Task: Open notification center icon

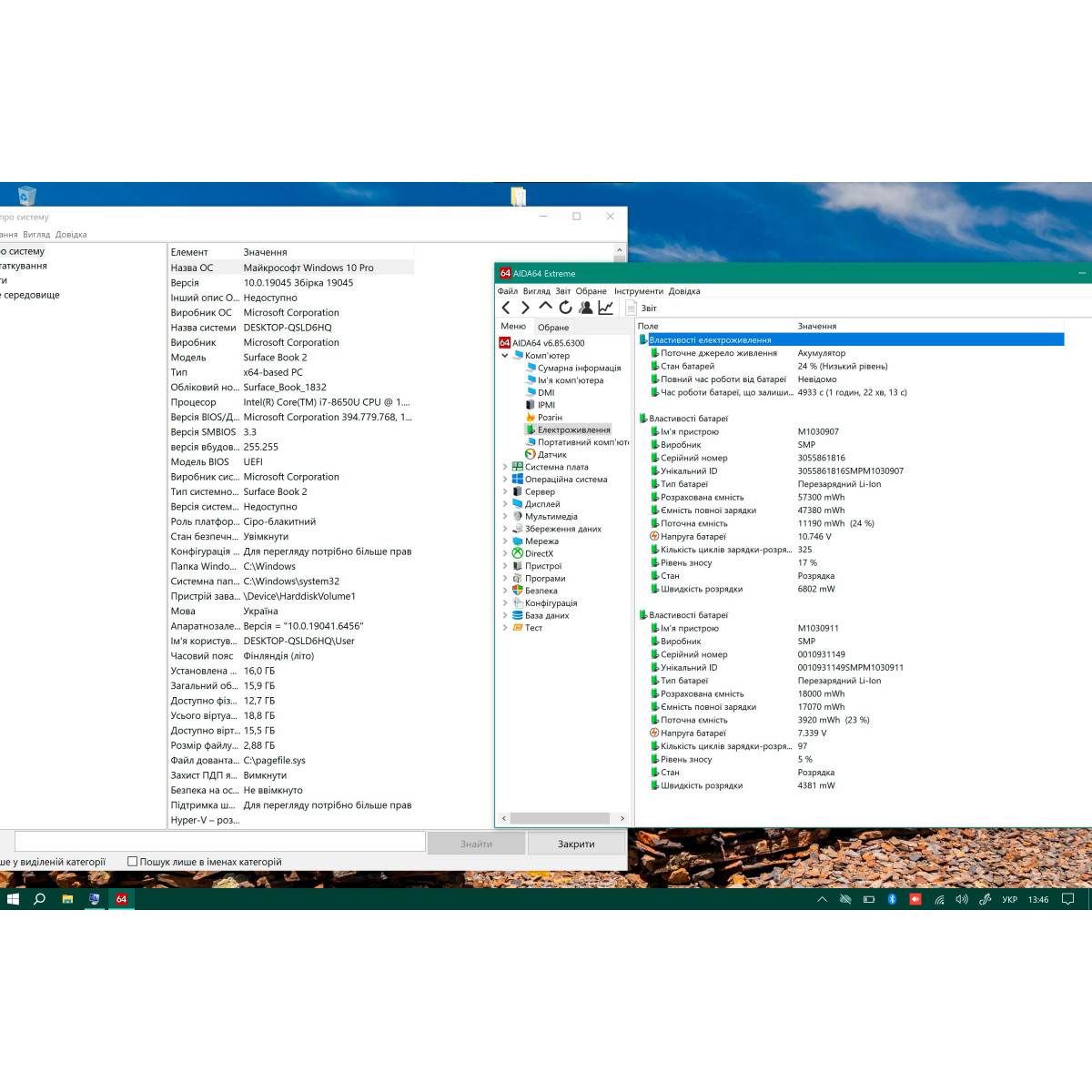Action: (1068, 899)
